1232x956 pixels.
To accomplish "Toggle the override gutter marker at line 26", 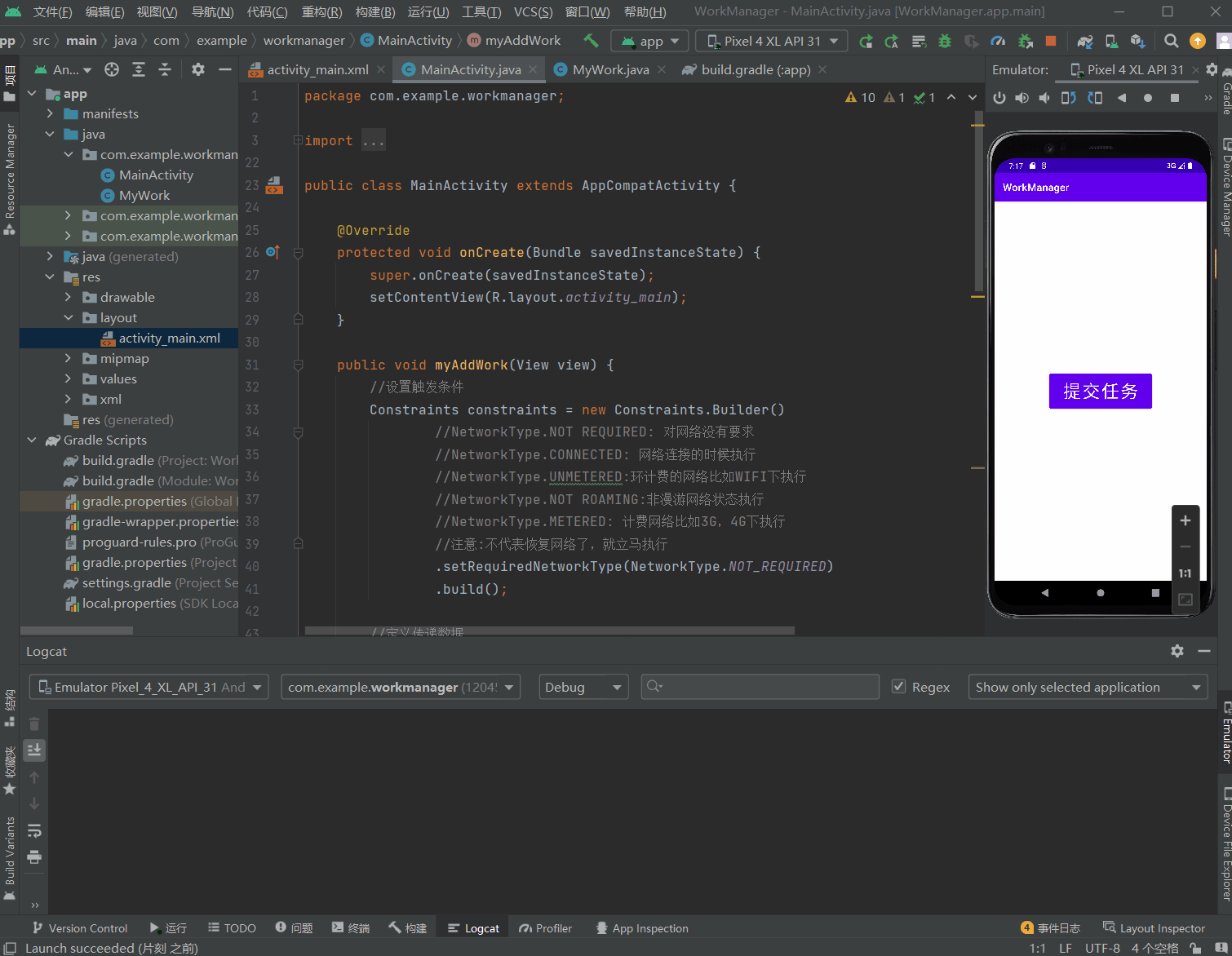I will point(273,253).
